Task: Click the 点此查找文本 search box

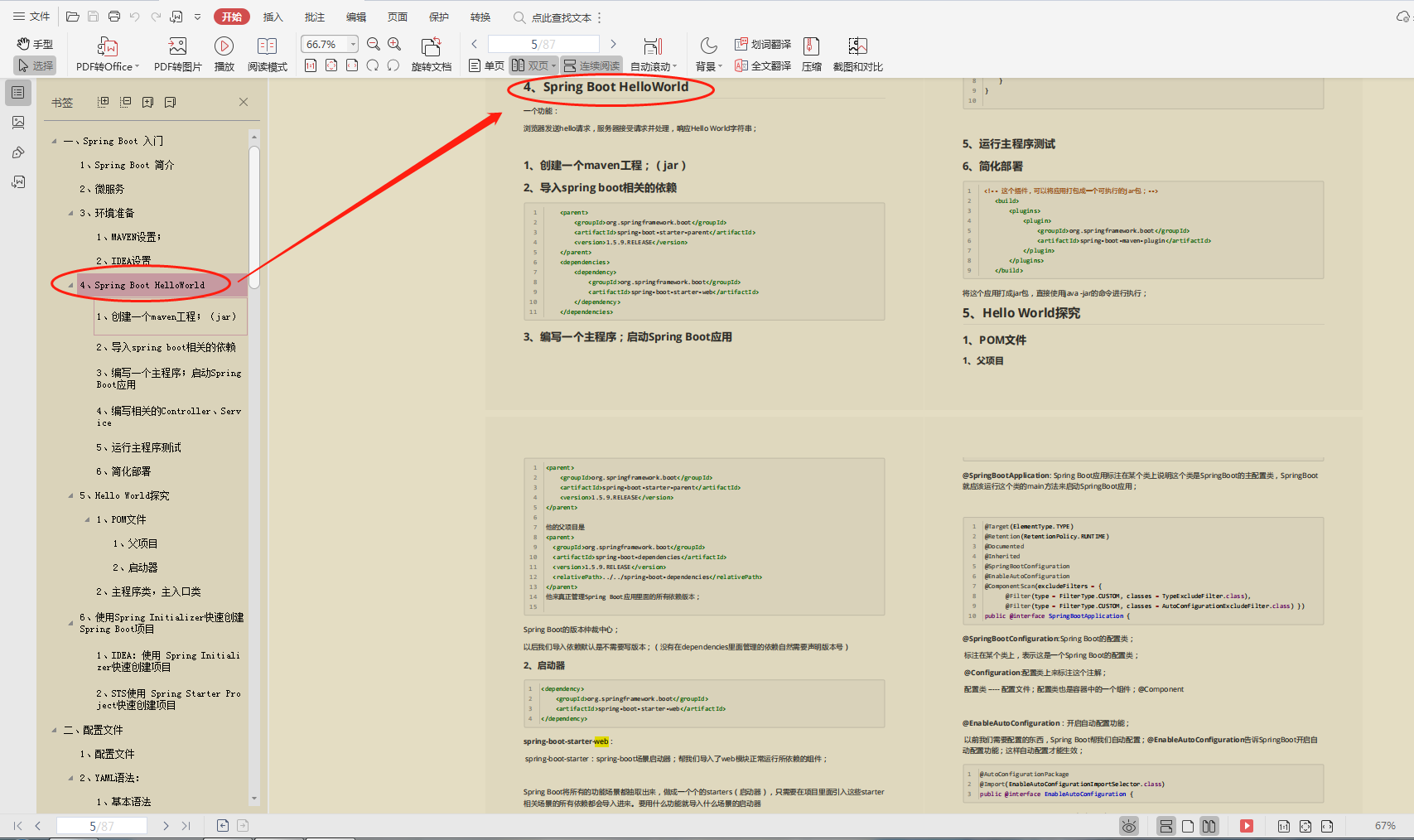Action: (x=553, y=17)
